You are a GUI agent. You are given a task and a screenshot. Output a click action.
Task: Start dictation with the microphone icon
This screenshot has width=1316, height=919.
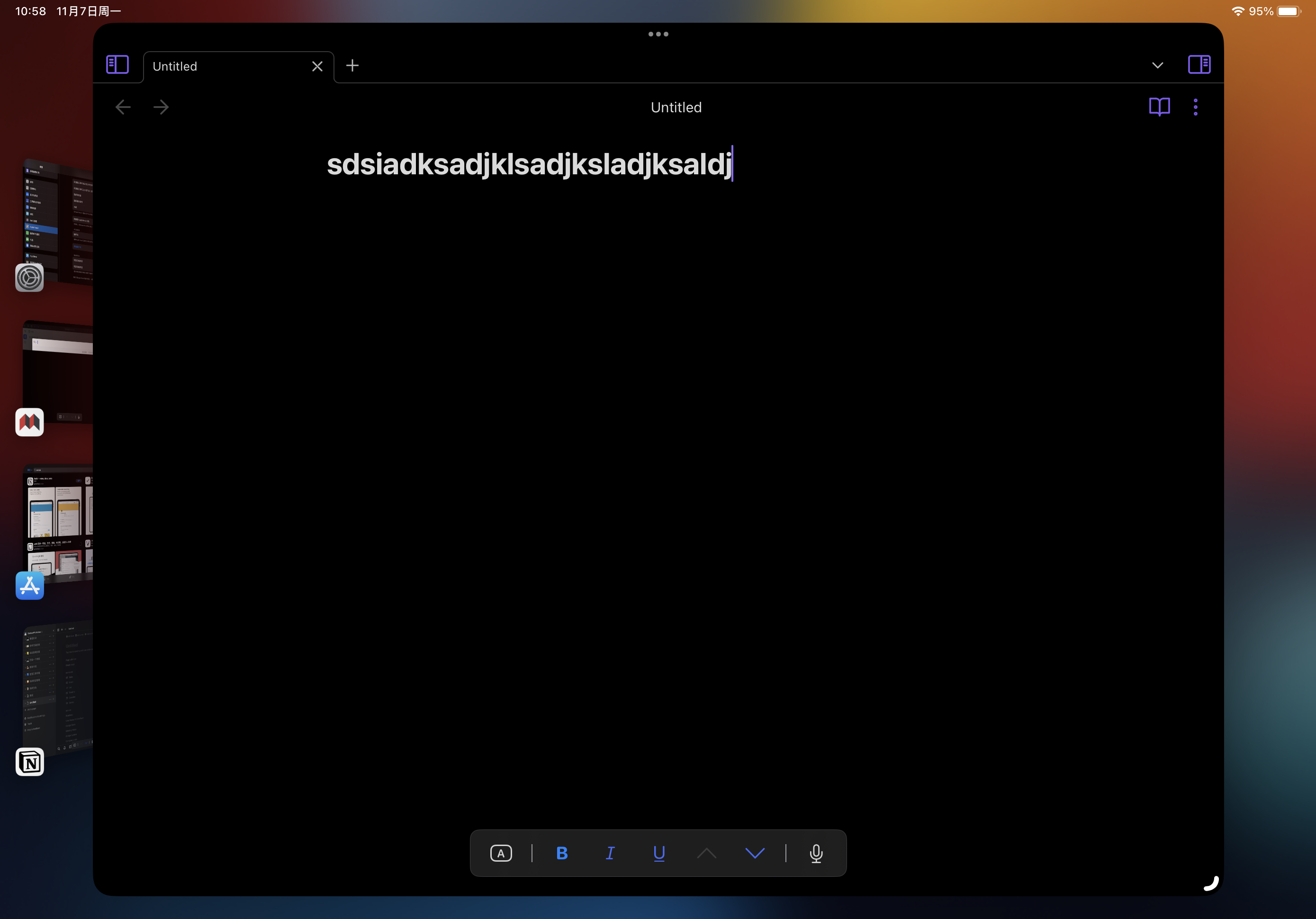pyautogui.click(x=816, y=853)
